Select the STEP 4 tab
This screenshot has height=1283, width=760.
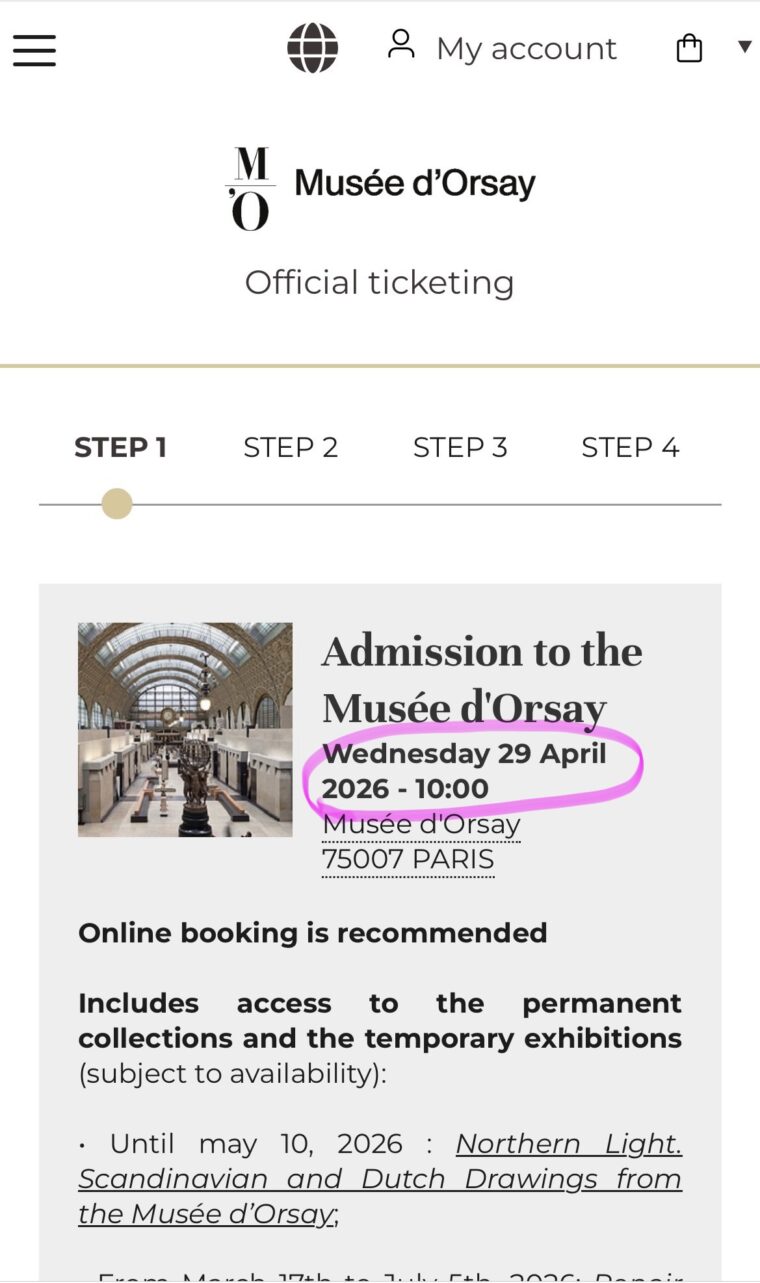pyautogui.click(x=630, y=447)
